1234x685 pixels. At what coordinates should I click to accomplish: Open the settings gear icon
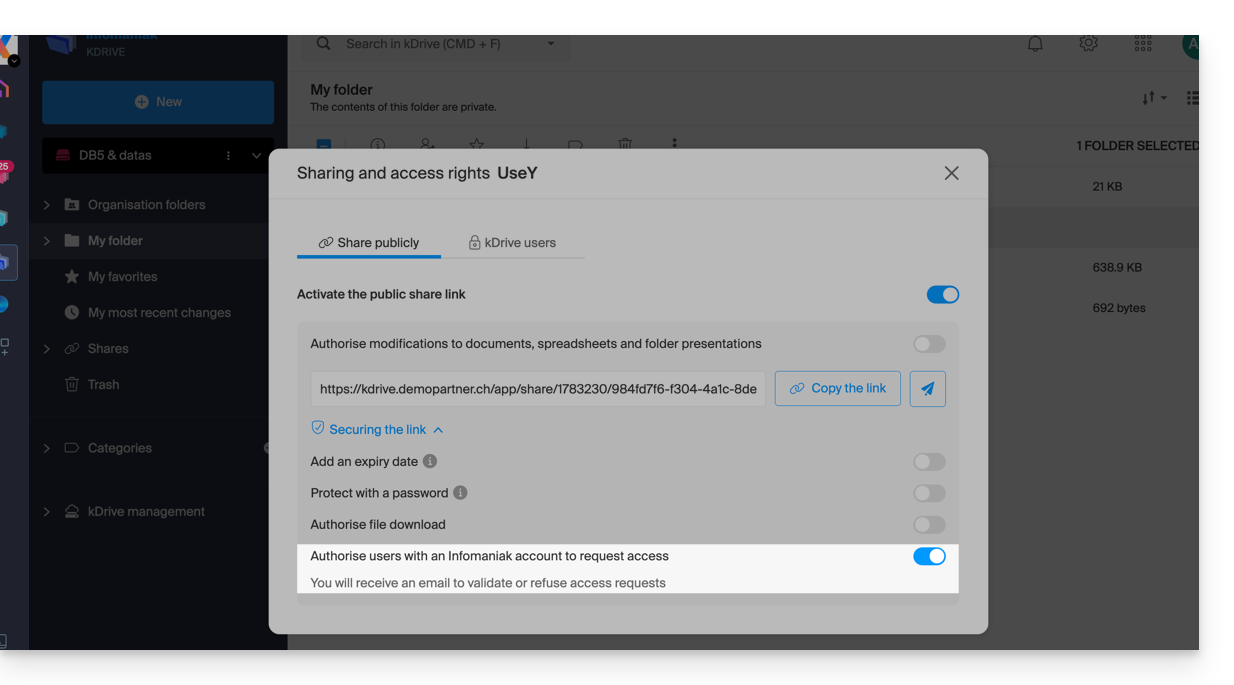point(1089,44)
